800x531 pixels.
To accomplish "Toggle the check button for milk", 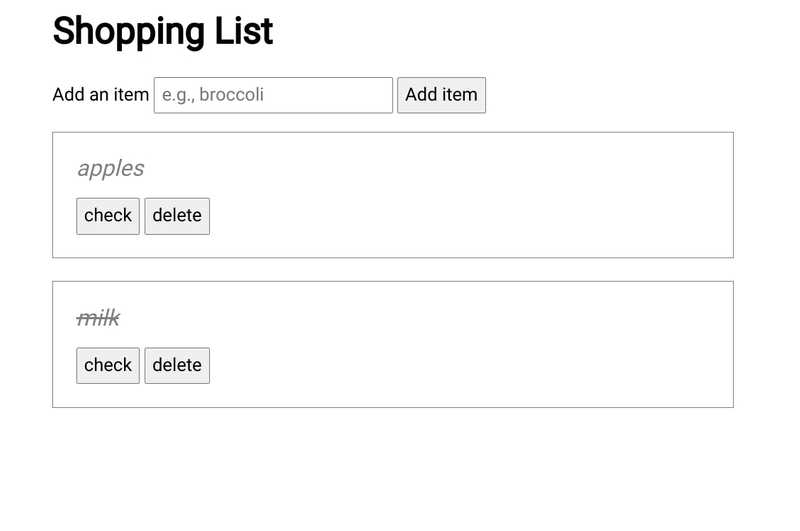I will pyautogui.click(x=108, y=365).
